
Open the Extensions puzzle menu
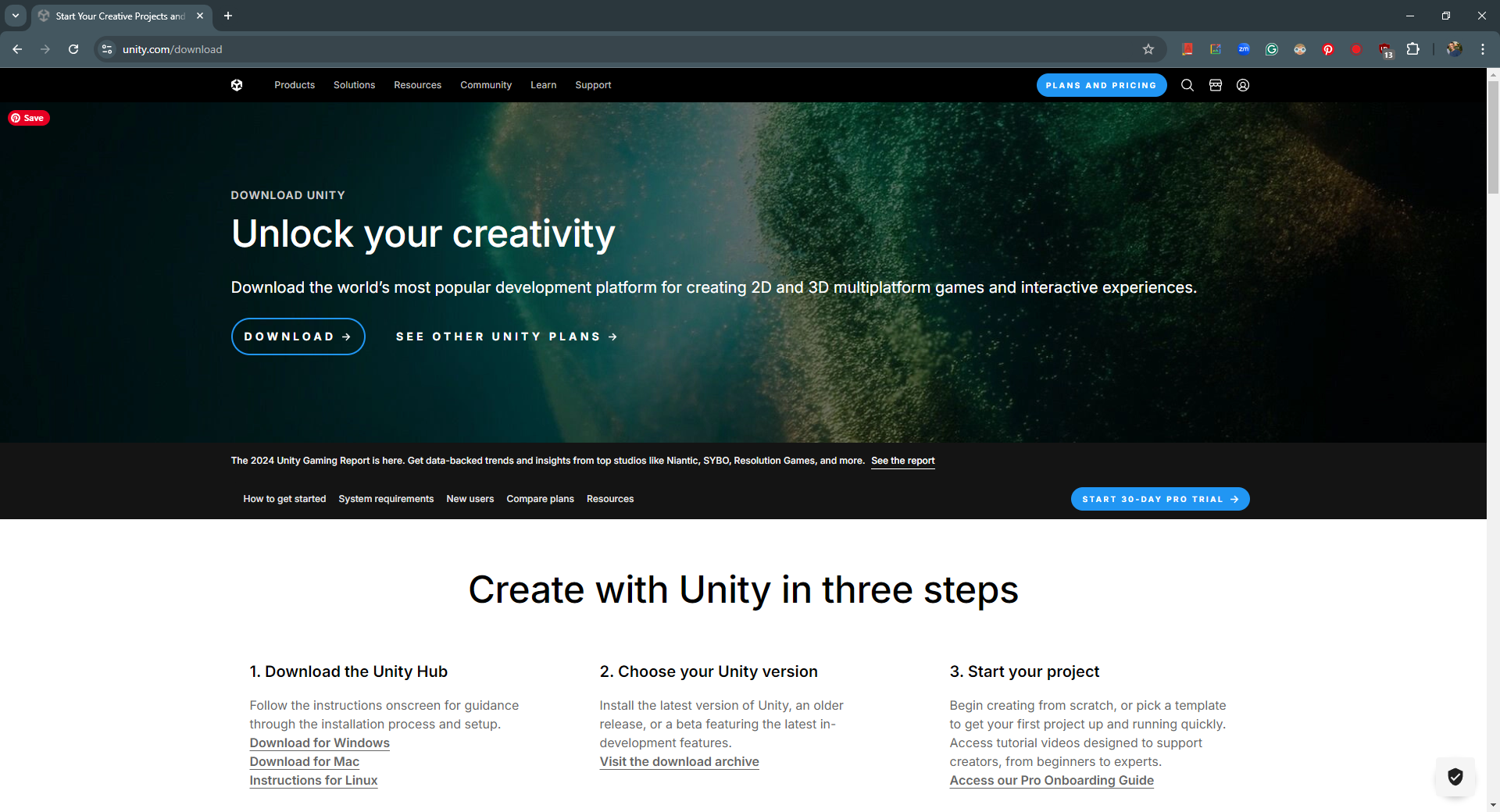coord(1413,49)
